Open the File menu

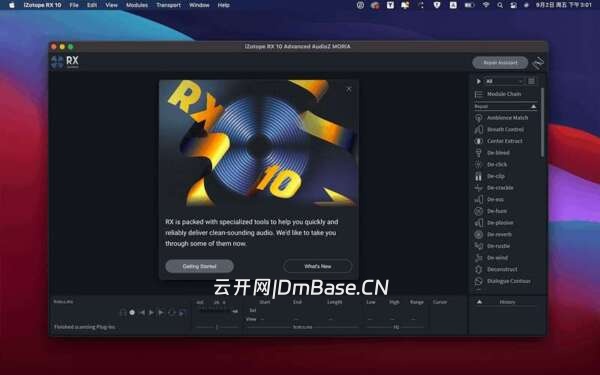click(x=74, y=5)
